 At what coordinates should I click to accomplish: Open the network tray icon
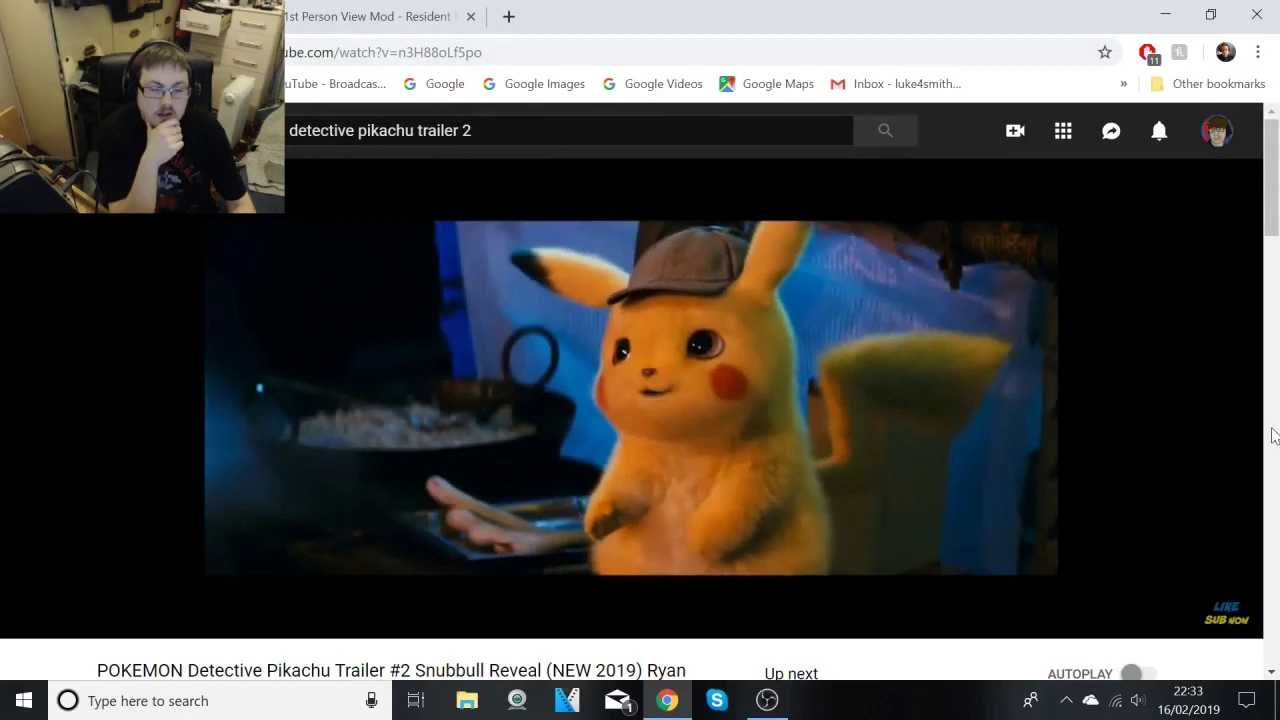point(1115,700)
